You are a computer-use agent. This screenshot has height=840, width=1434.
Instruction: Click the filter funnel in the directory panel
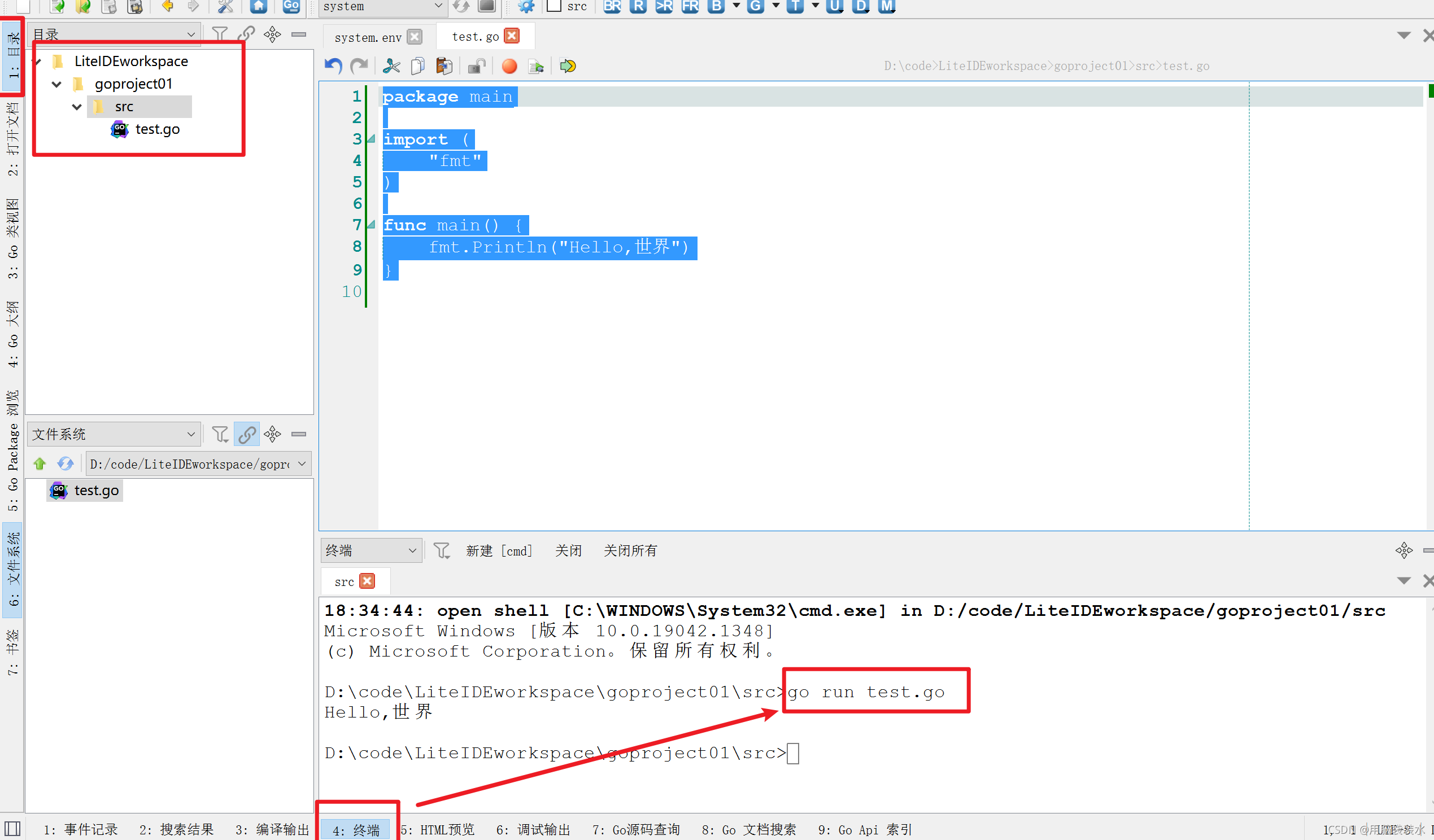click(x=220, y=34)
